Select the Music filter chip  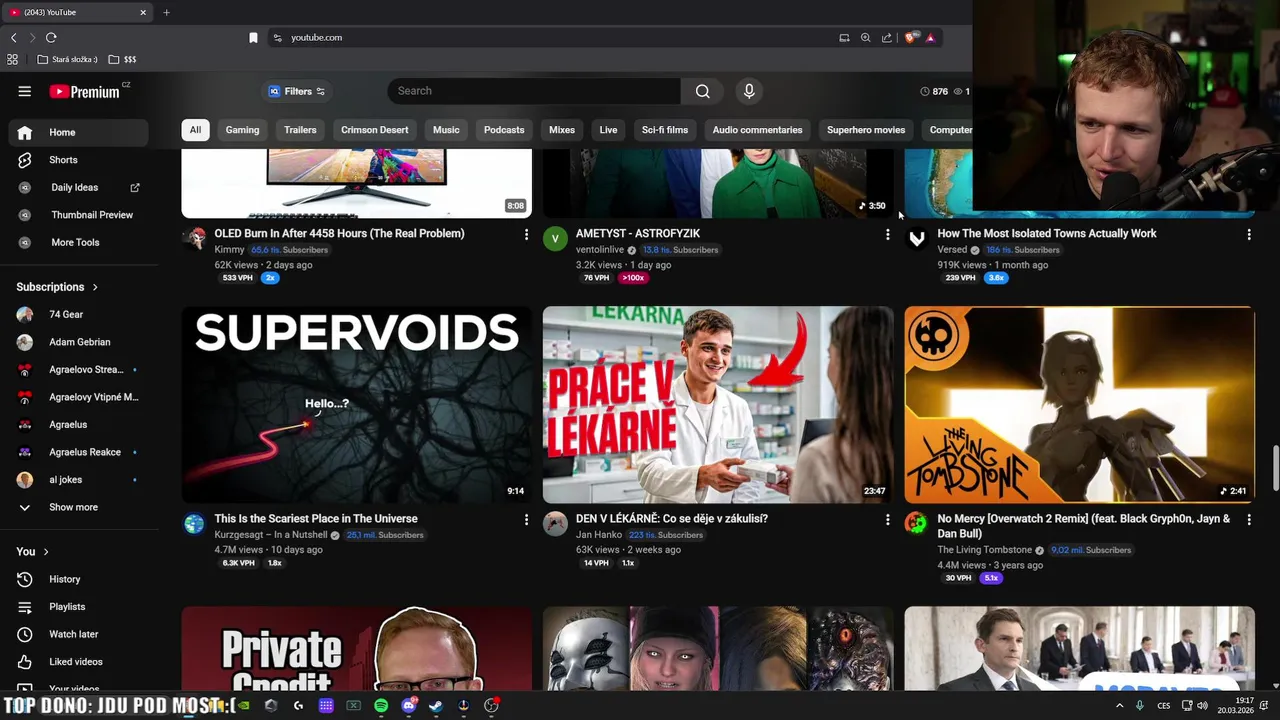click(446, 130)
